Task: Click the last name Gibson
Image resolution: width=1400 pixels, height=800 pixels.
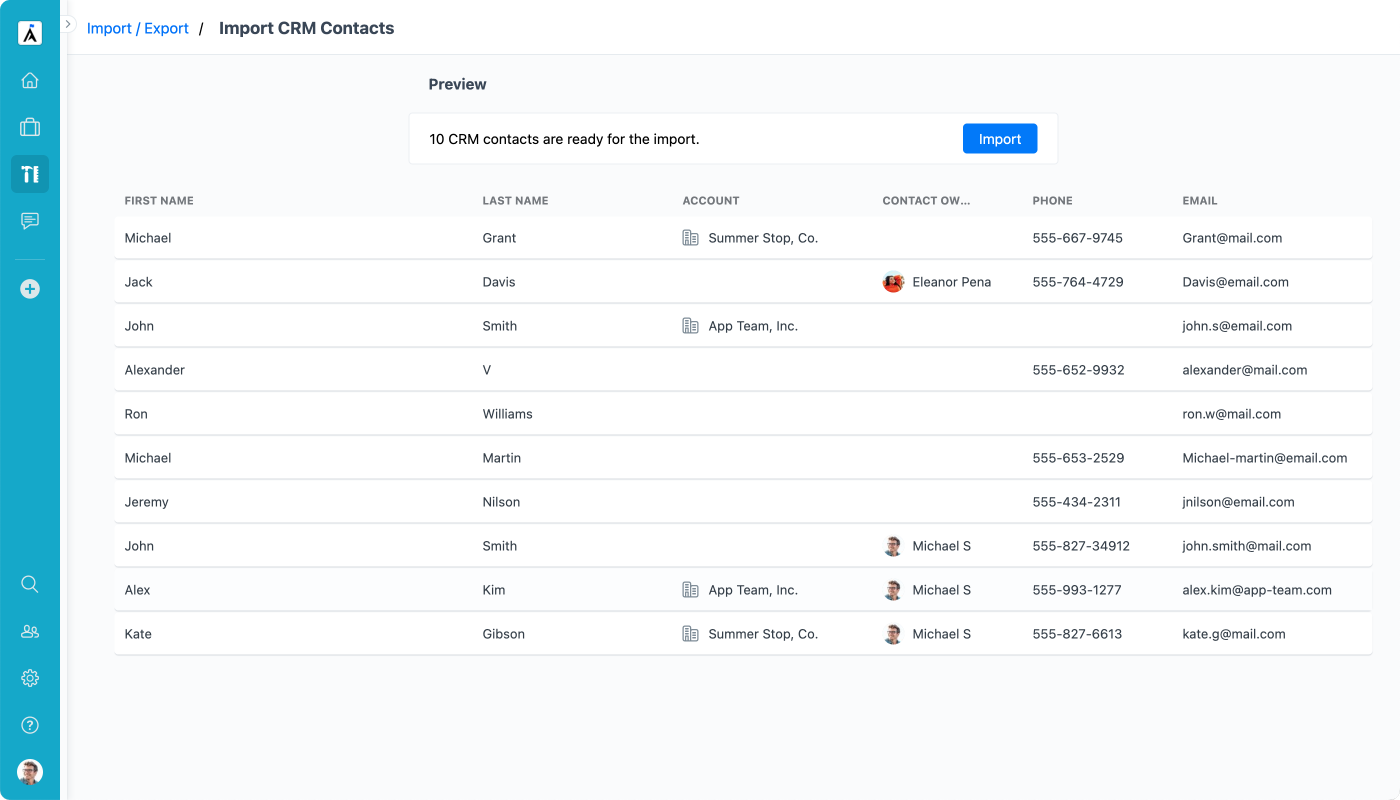Action: tap(504, 634)
